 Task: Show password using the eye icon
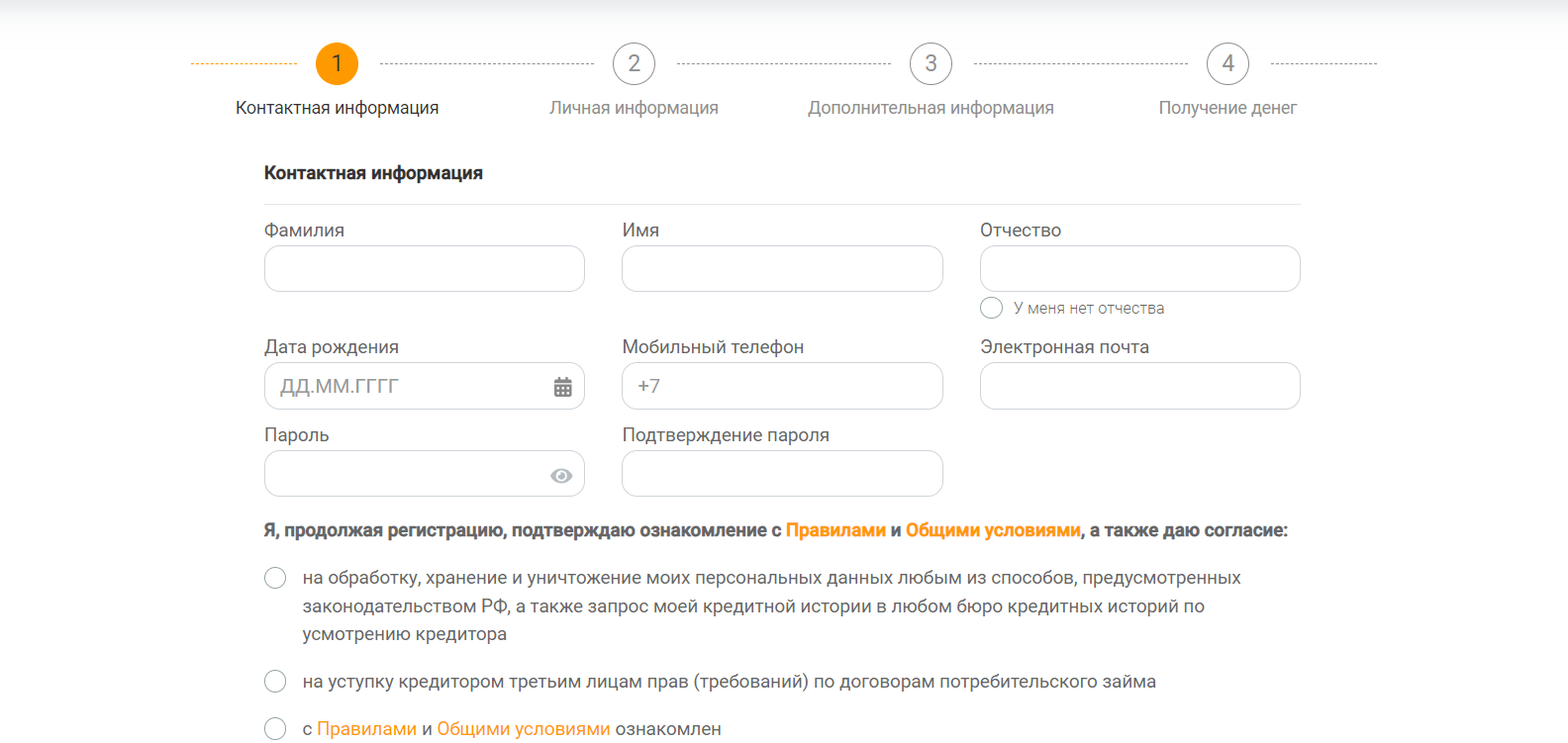561,476
